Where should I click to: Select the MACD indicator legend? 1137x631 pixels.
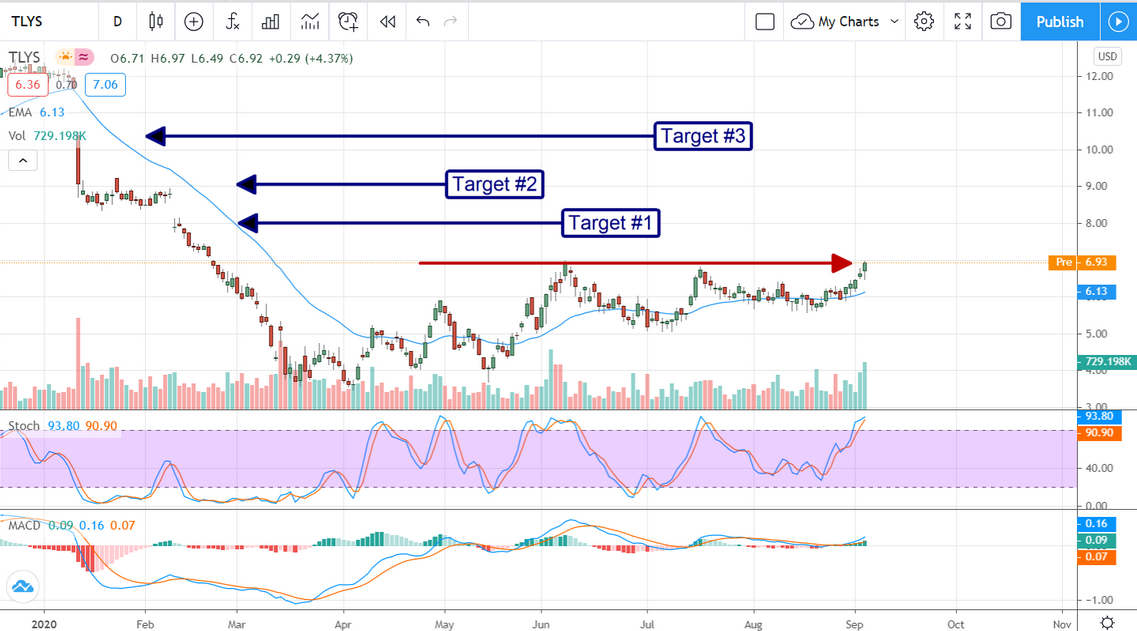71,525
